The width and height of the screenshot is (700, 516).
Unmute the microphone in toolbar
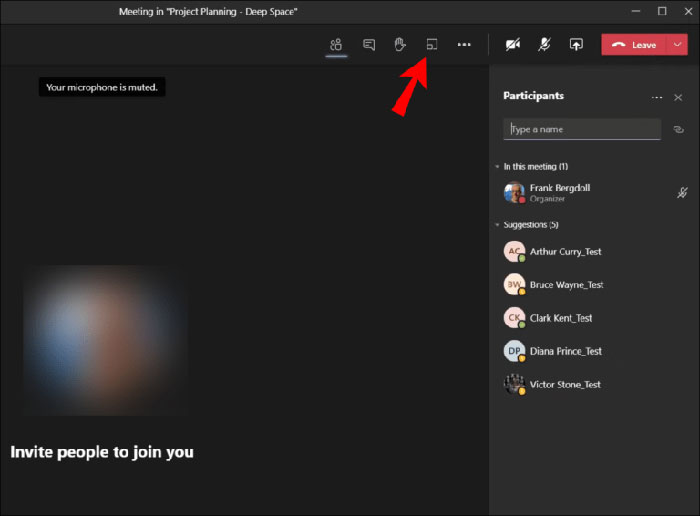pyautogui.click(x=545, y=45)
